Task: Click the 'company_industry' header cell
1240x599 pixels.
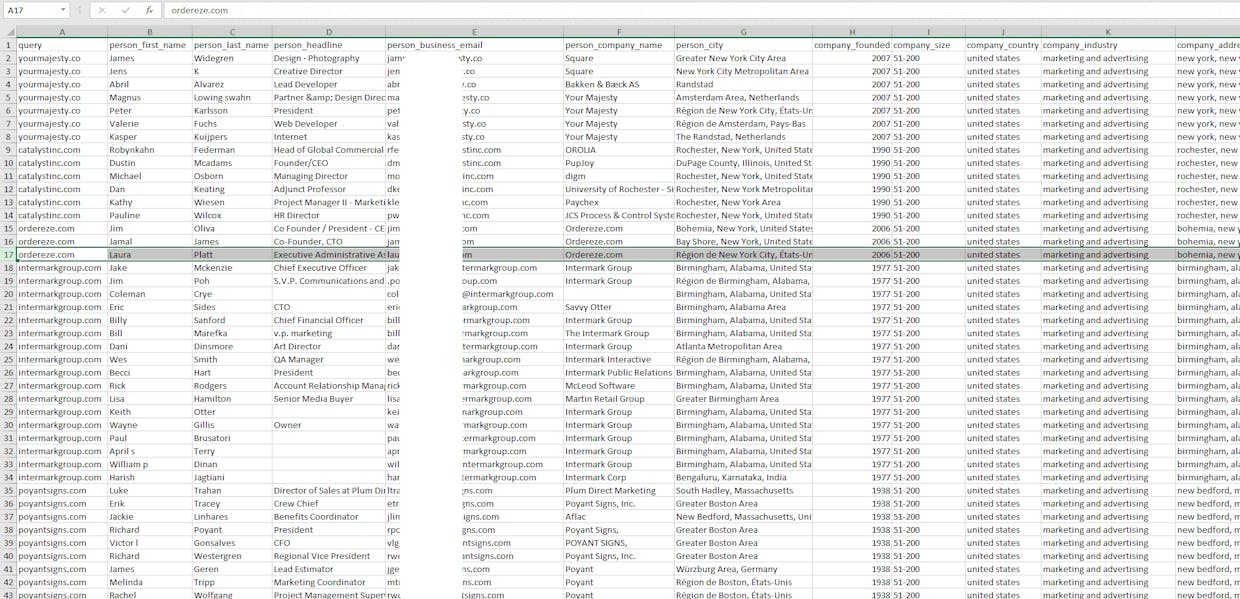Action: pos(1108,45)
